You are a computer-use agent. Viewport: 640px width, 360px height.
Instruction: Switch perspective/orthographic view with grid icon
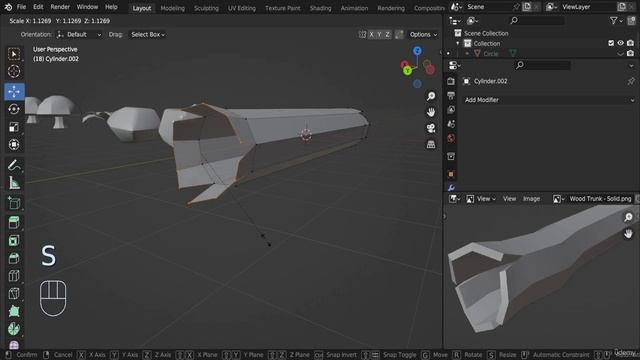(431, 144)
